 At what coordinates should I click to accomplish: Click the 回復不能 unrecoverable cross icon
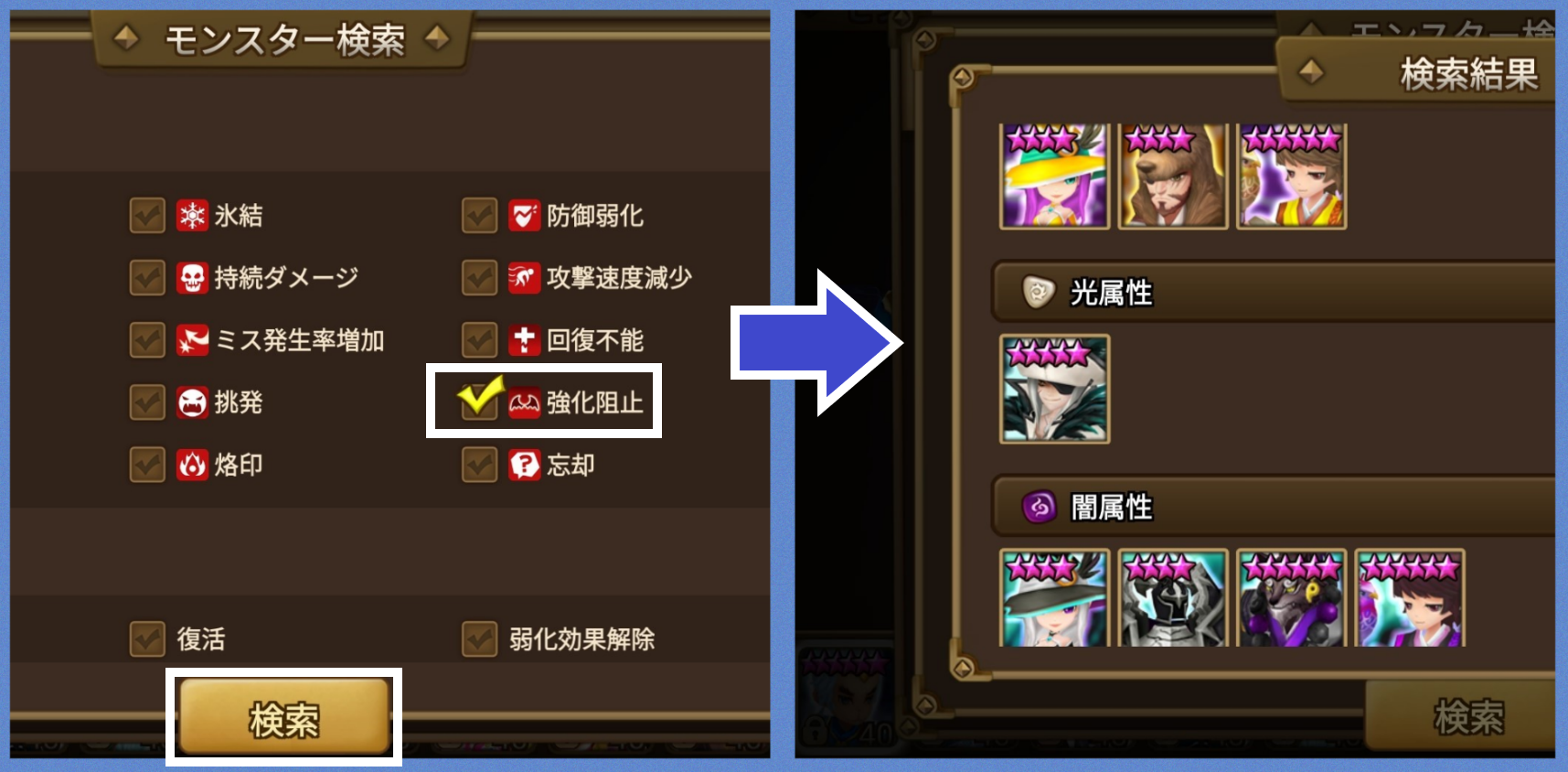tap(524, 340)
